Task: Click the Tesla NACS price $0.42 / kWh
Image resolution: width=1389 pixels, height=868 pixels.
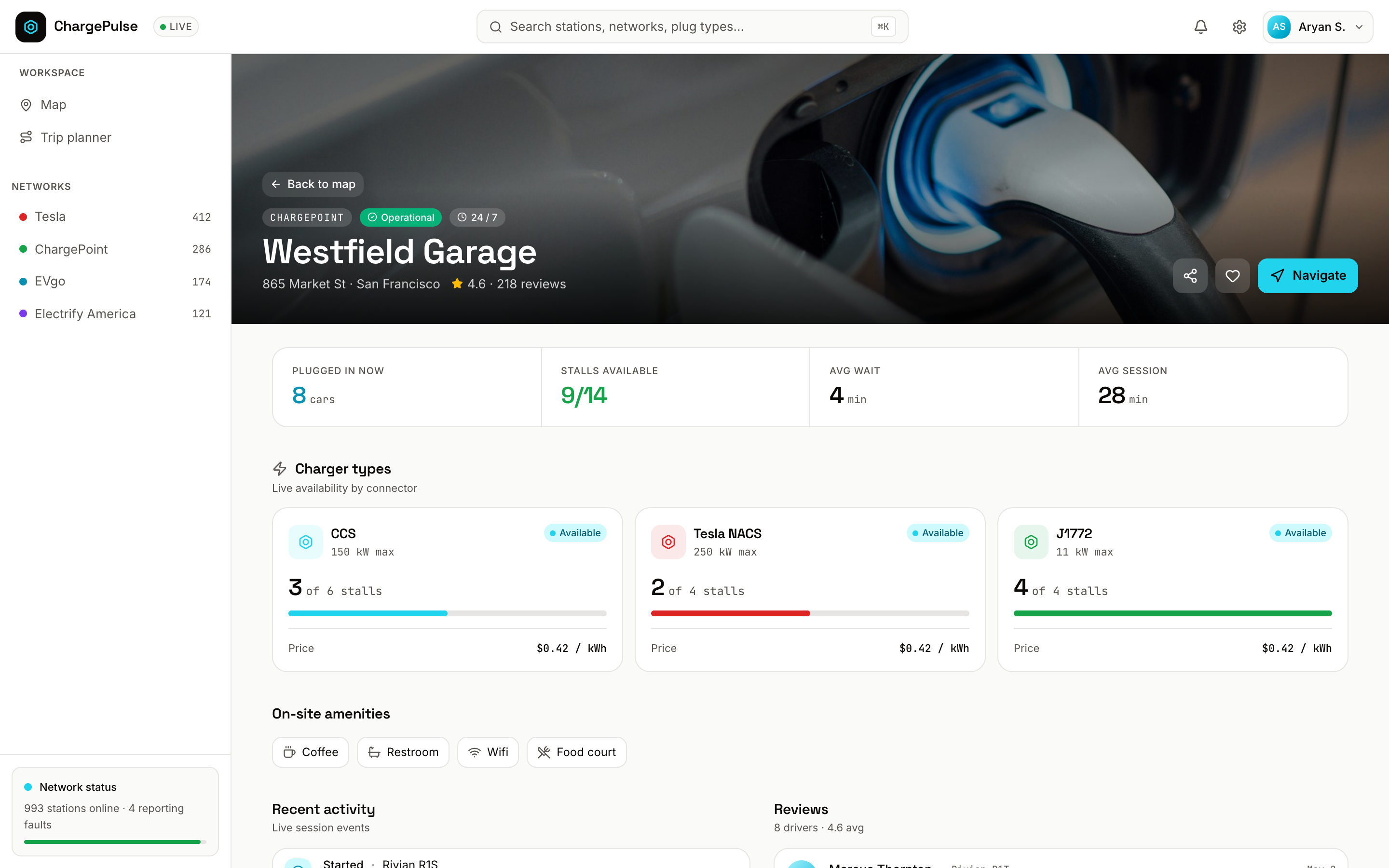Action: click(934, 649)
